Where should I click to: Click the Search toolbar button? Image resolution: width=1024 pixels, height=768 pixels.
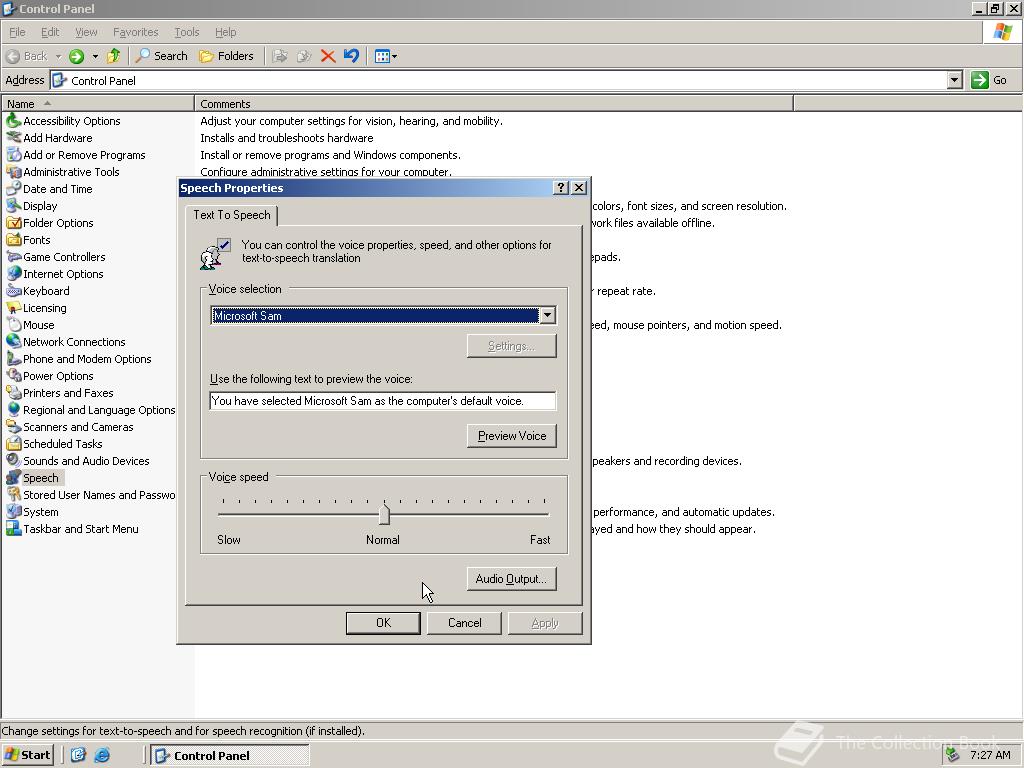[x=161, y=56]
